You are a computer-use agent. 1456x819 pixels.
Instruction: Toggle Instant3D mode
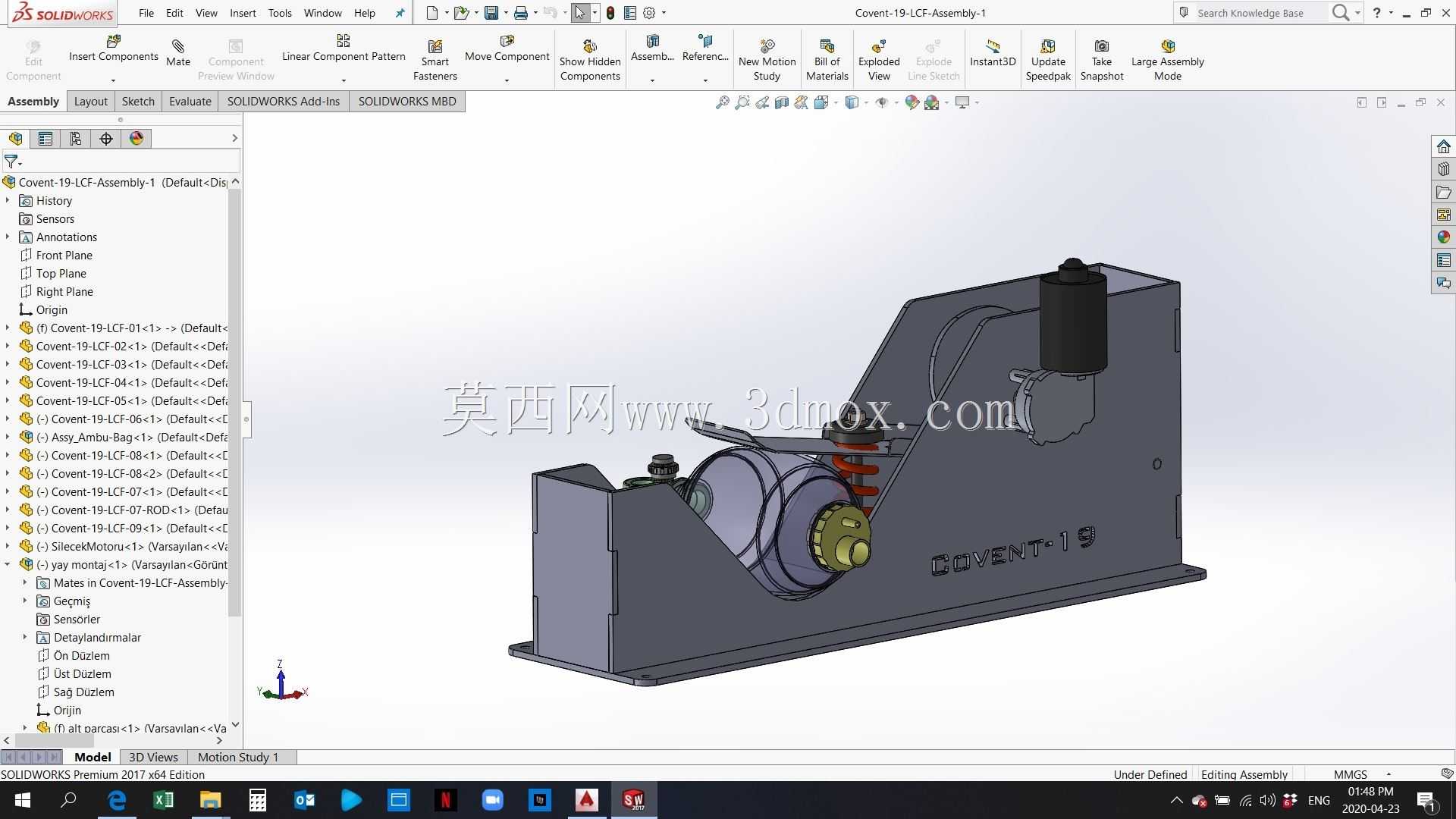(993, 53)
